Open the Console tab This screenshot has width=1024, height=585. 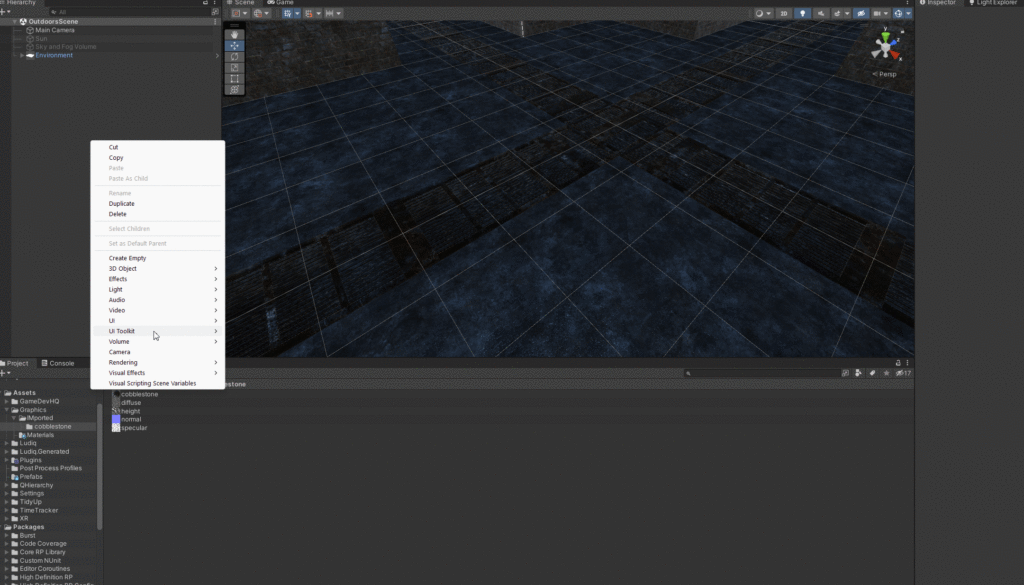coord(61,363)
